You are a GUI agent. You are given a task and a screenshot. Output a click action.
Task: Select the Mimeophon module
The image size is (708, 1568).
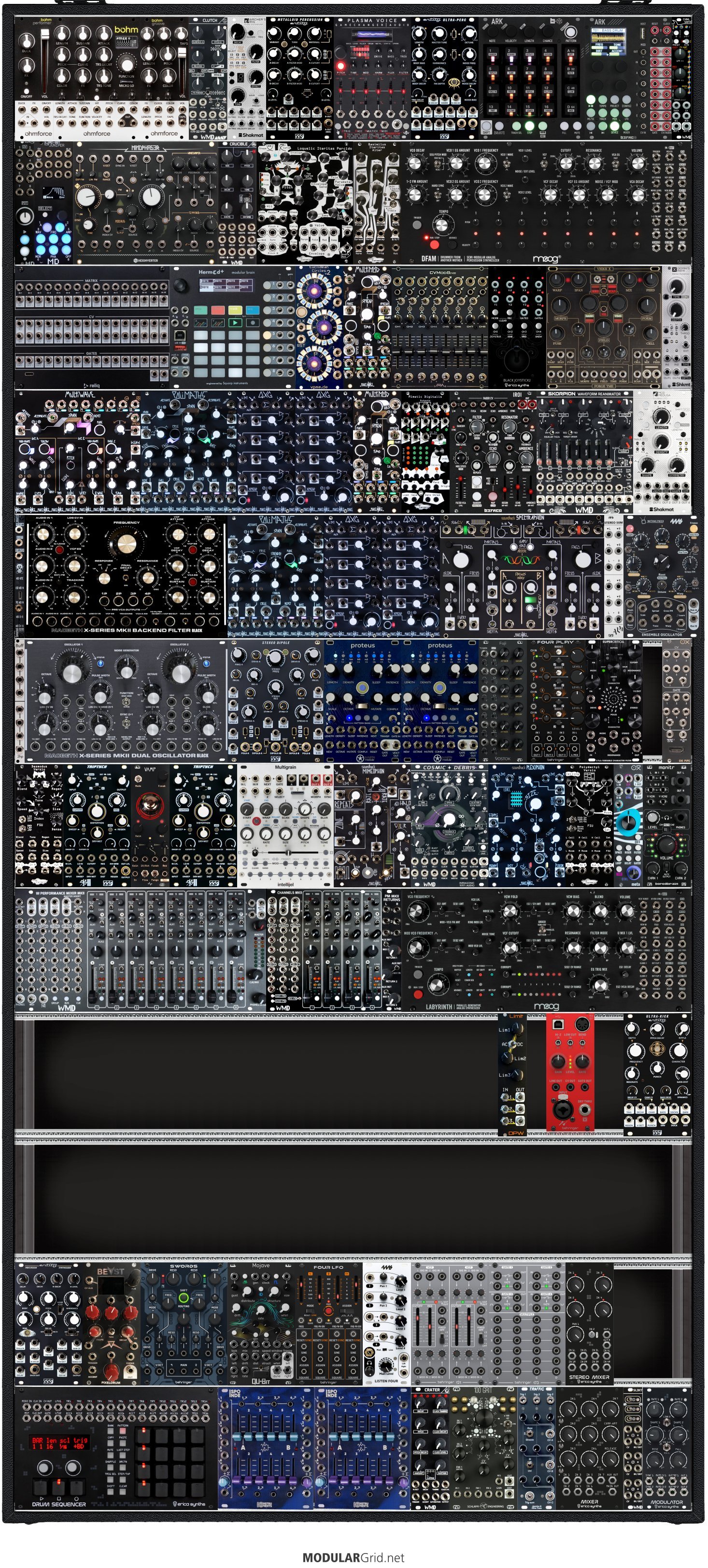click(372, 826)
